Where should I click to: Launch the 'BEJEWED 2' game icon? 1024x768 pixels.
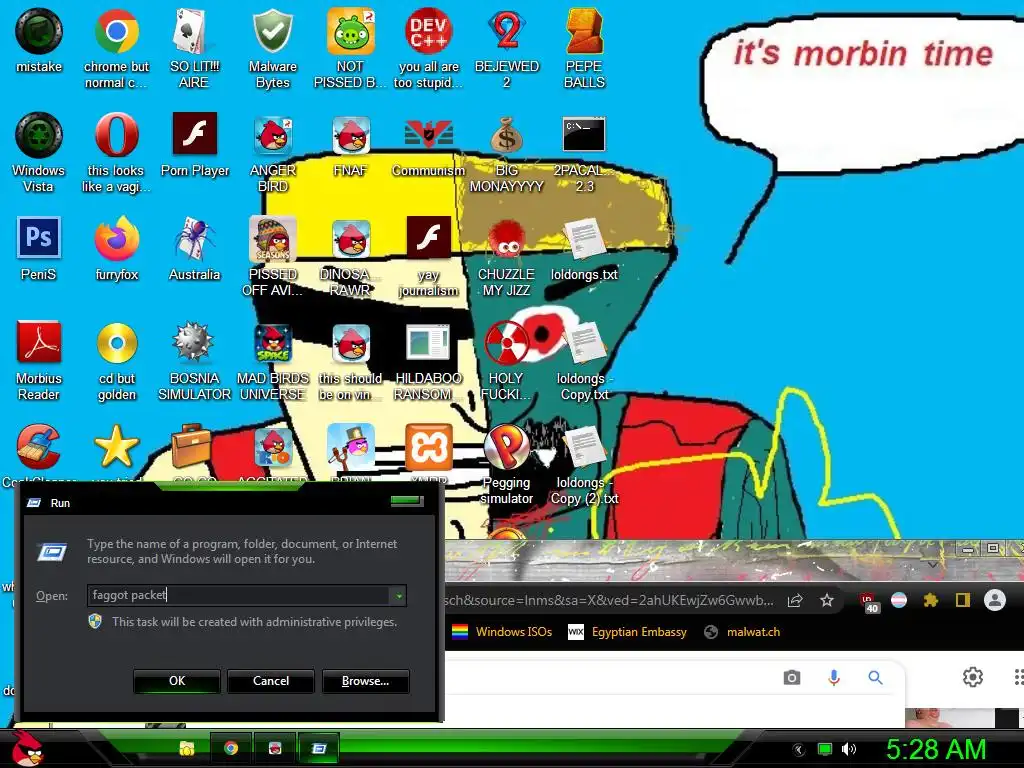tap(506, 48)
